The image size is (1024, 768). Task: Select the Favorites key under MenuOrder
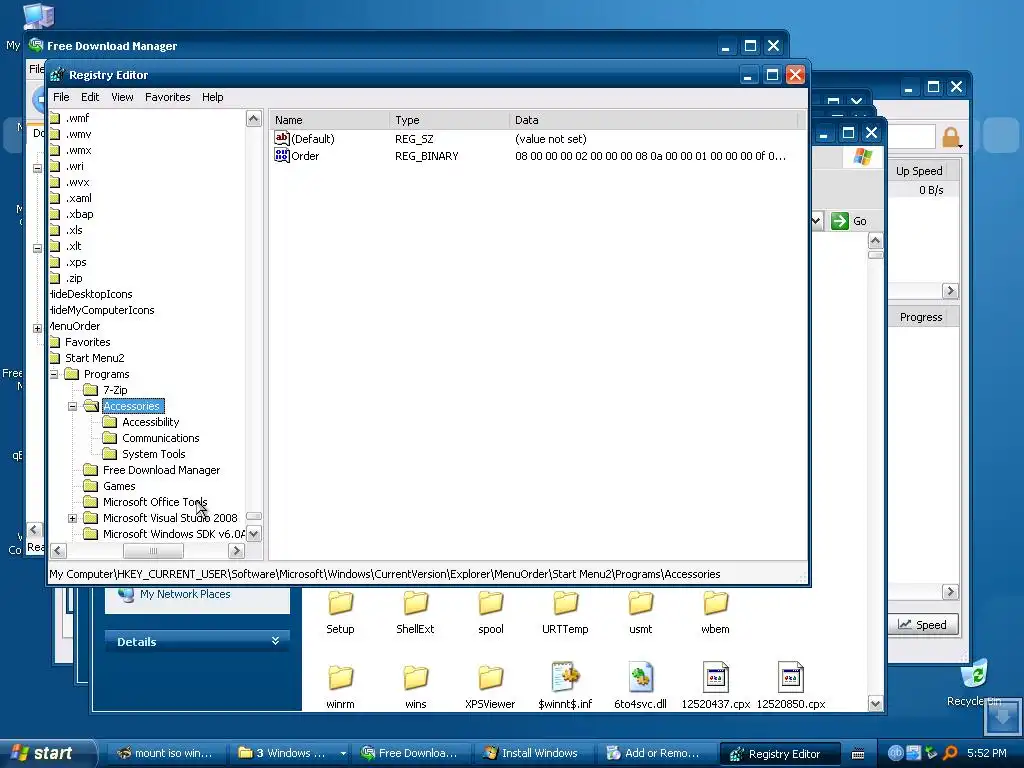tap(88, 342)
